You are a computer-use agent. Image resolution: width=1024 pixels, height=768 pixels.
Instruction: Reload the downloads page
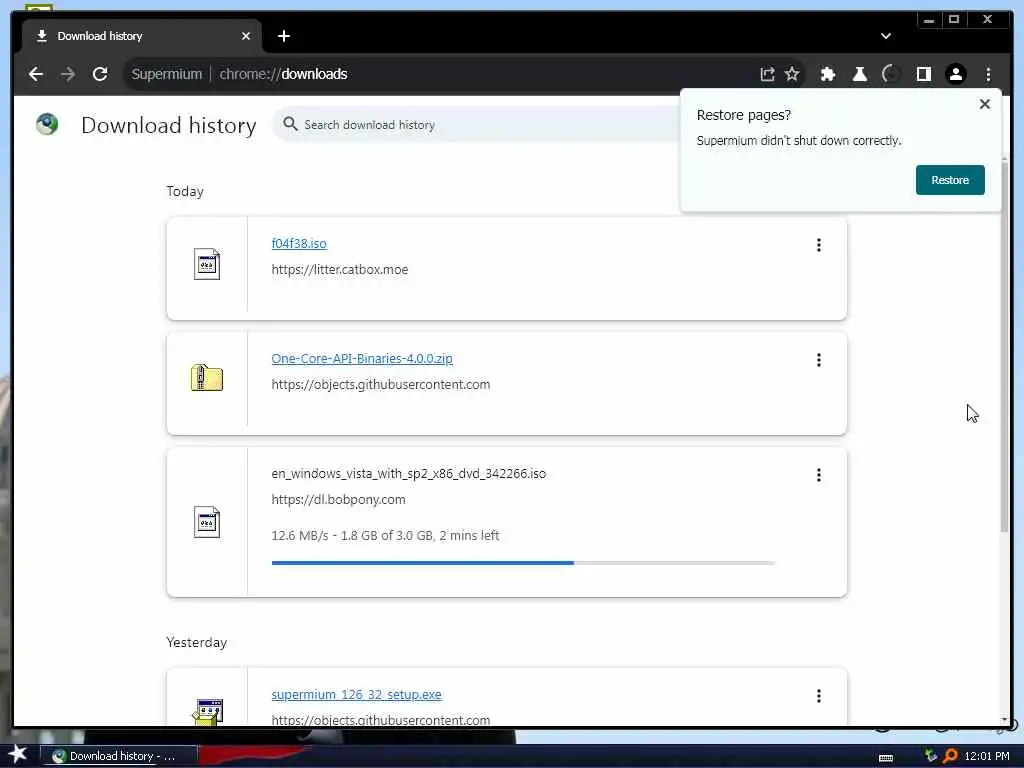[x=100, y=74]
